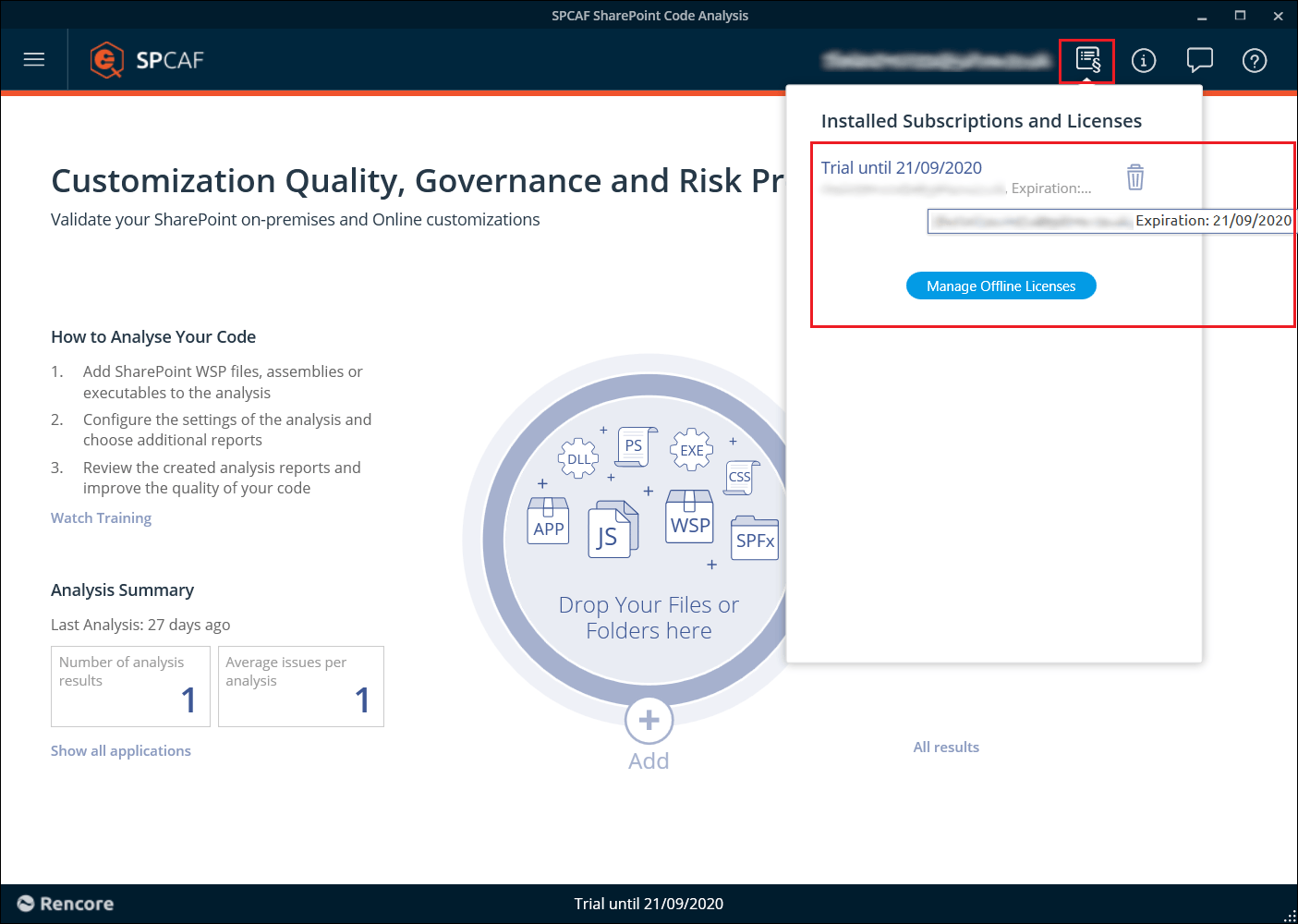
Task: Open the subscriptions and licenses icon
Action: coord(1087,60)
